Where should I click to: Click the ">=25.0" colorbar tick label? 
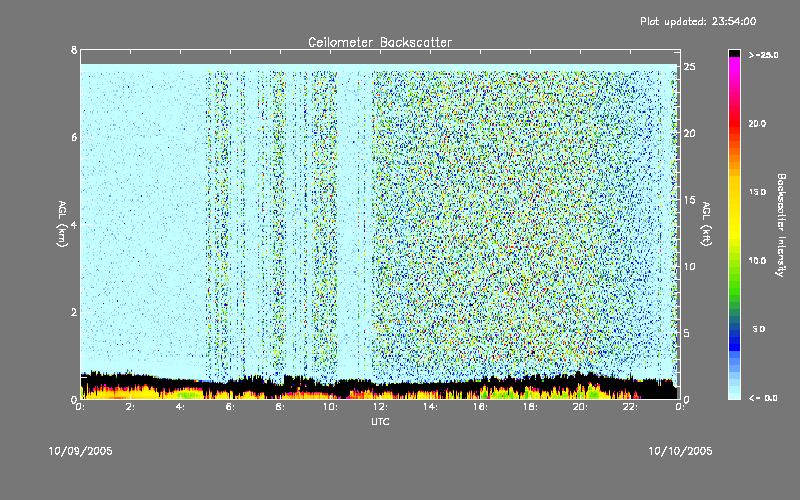[763, 55]
